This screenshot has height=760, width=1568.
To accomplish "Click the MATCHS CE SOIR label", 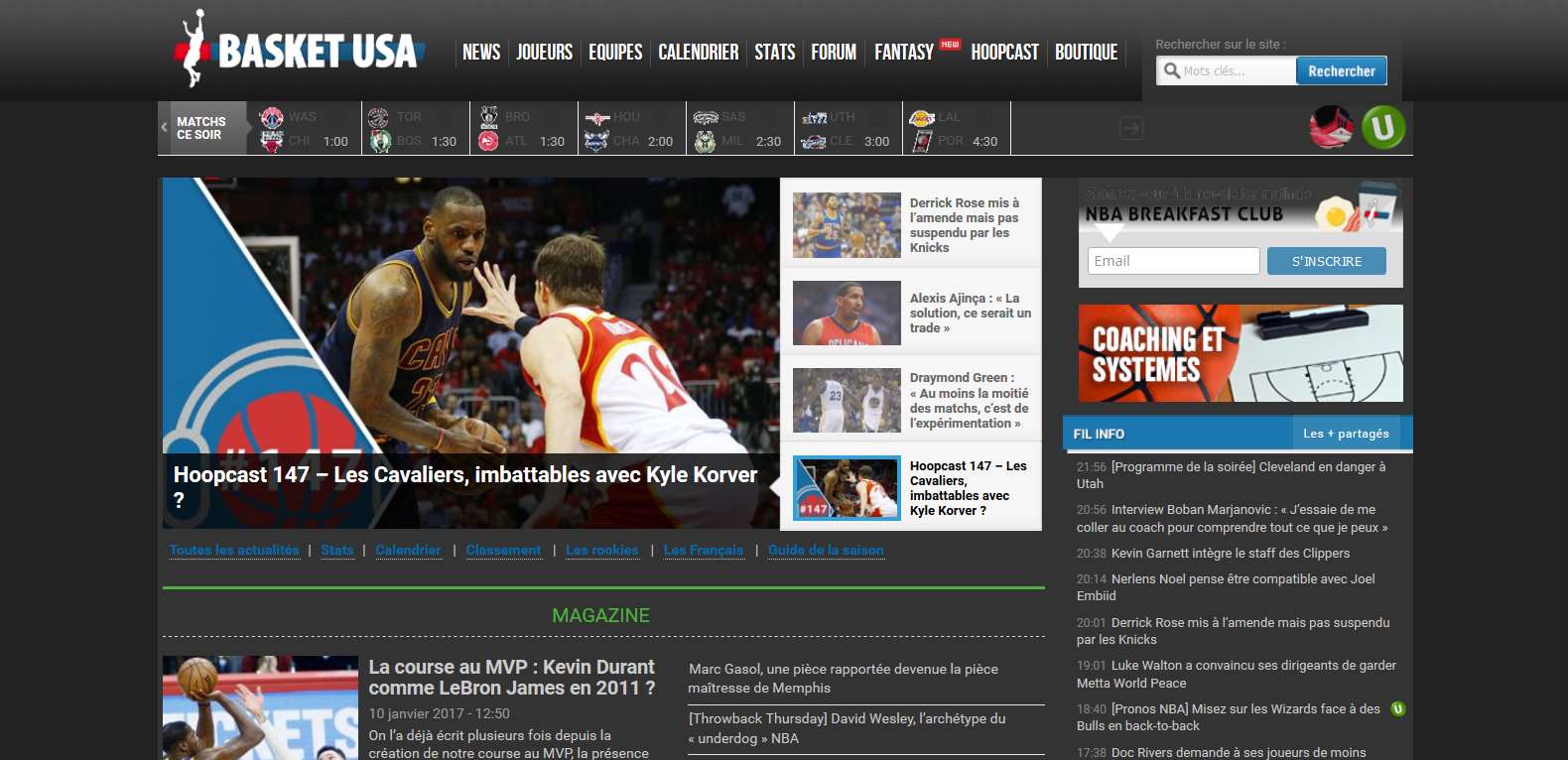I will (x=201, y=128).
